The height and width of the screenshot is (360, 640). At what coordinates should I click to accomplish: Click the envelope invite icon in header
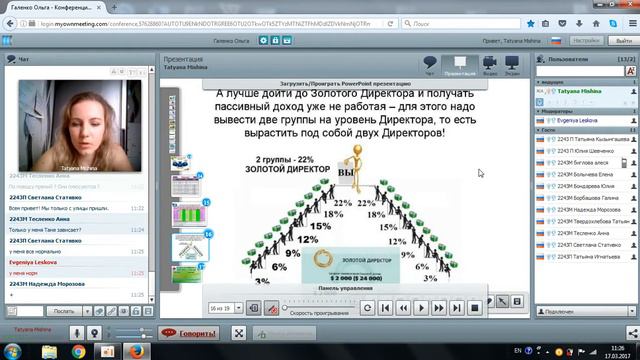287,40
